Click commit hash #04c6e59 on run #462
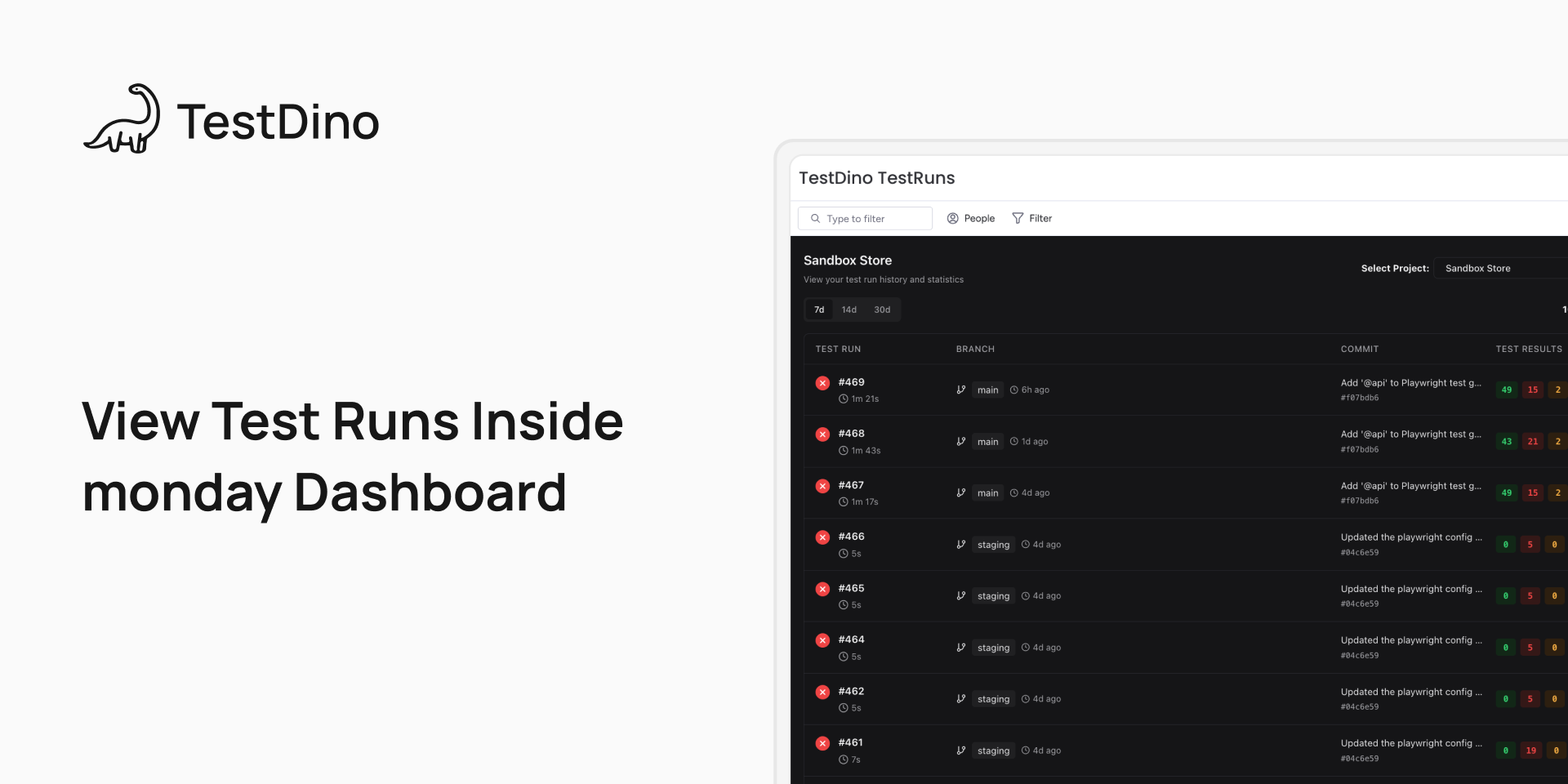 (1360, 707)
